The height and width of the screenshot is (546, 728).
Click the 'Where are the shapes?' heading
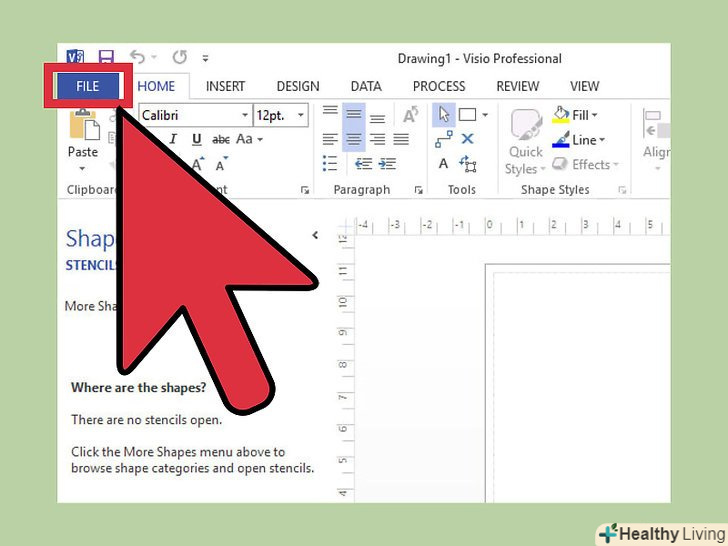point(138,388)
